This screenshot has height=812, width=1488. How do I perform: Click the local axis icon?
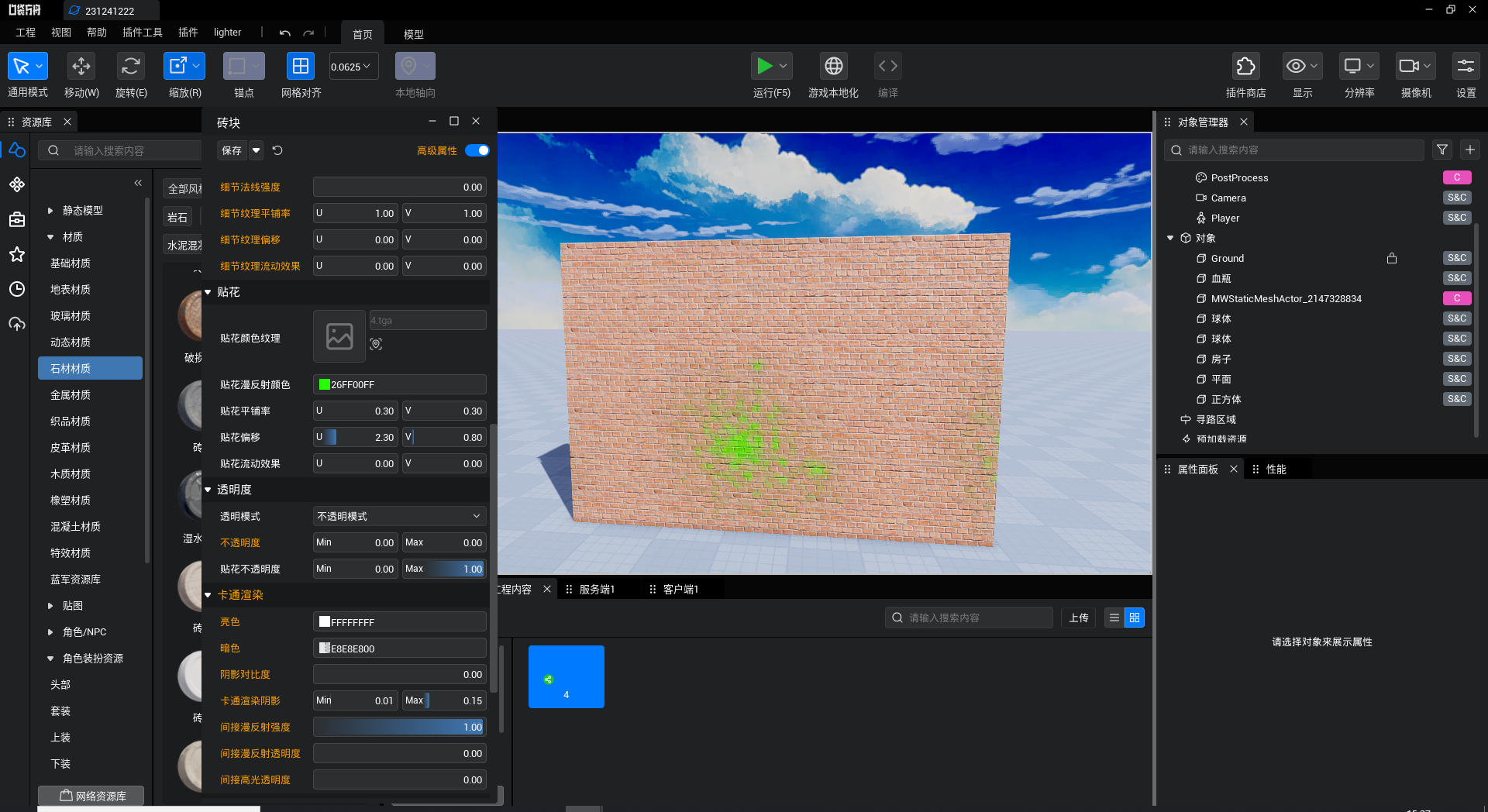[x=415, y=66]
